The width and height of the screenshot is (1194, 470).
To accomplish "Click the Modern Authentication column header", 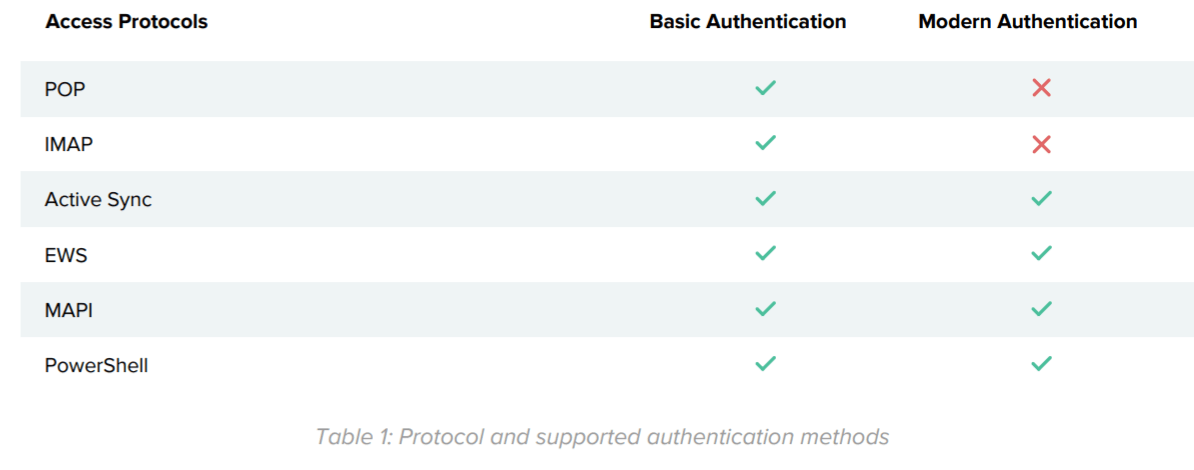I will [1027, 22].
